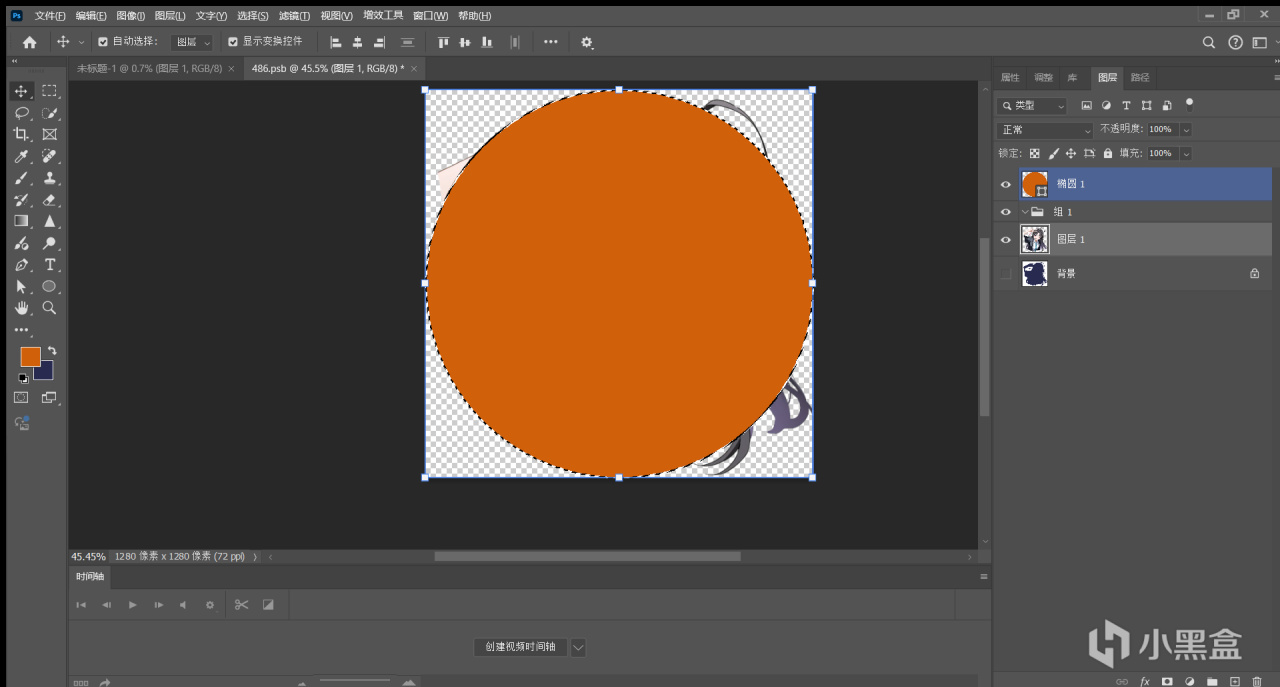The image size is (1280, 687).
Task: Toggle the 显示变换控件 checkbox
Action: coord(233,42)
